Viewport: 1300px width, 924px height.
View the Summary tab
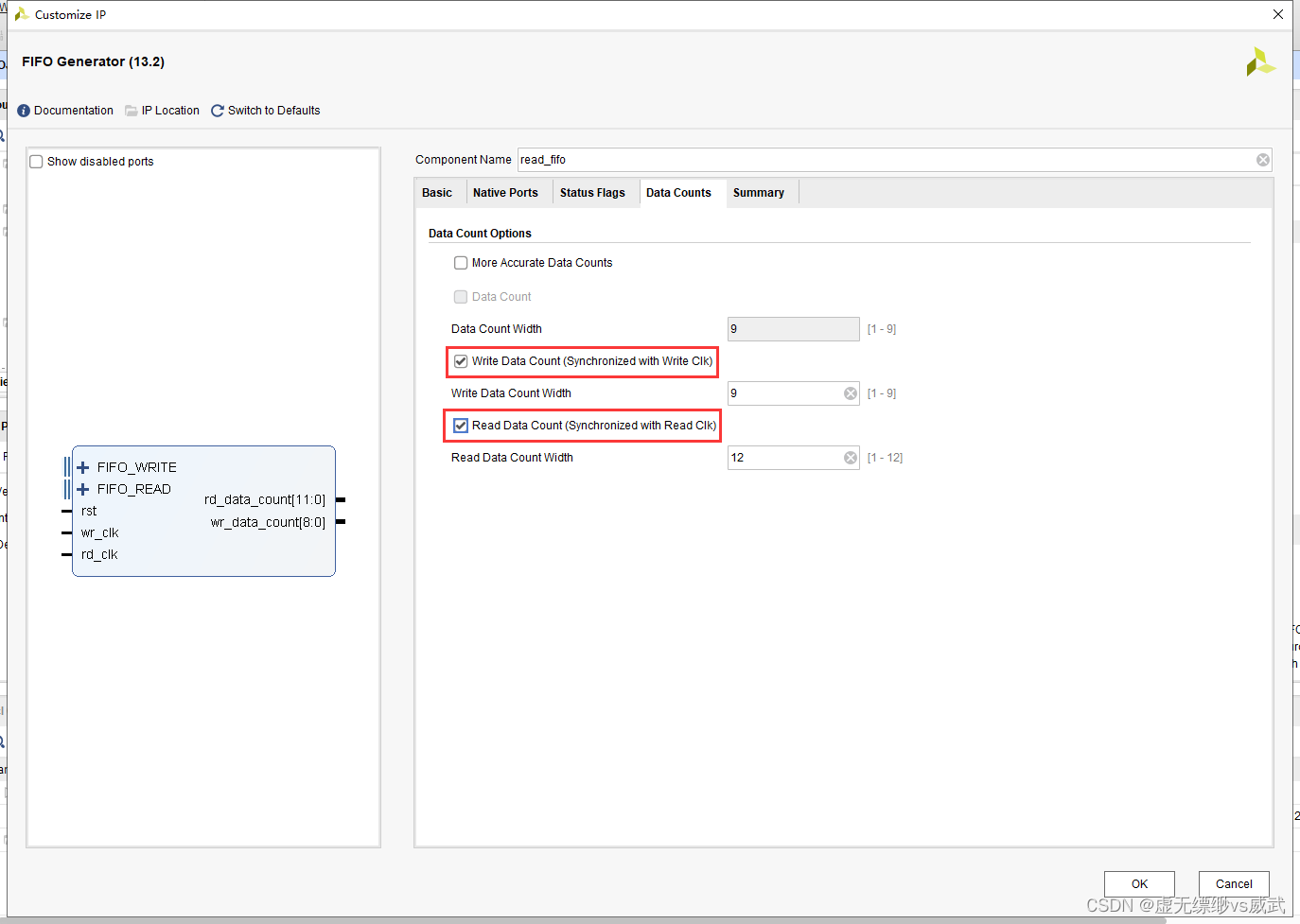coord(759,193)
